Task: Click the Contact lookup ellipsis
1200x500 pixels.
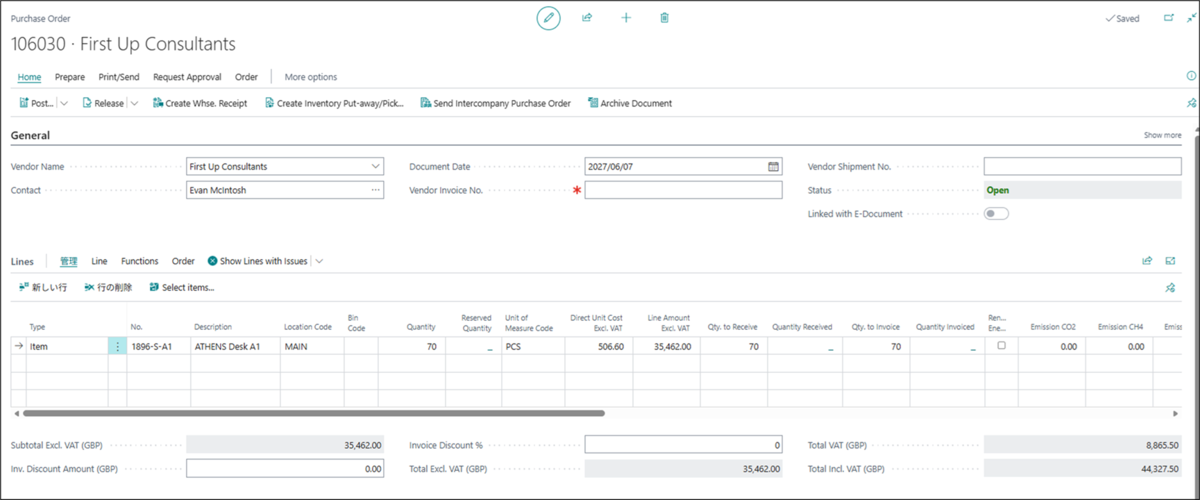Action: (375, 189)
